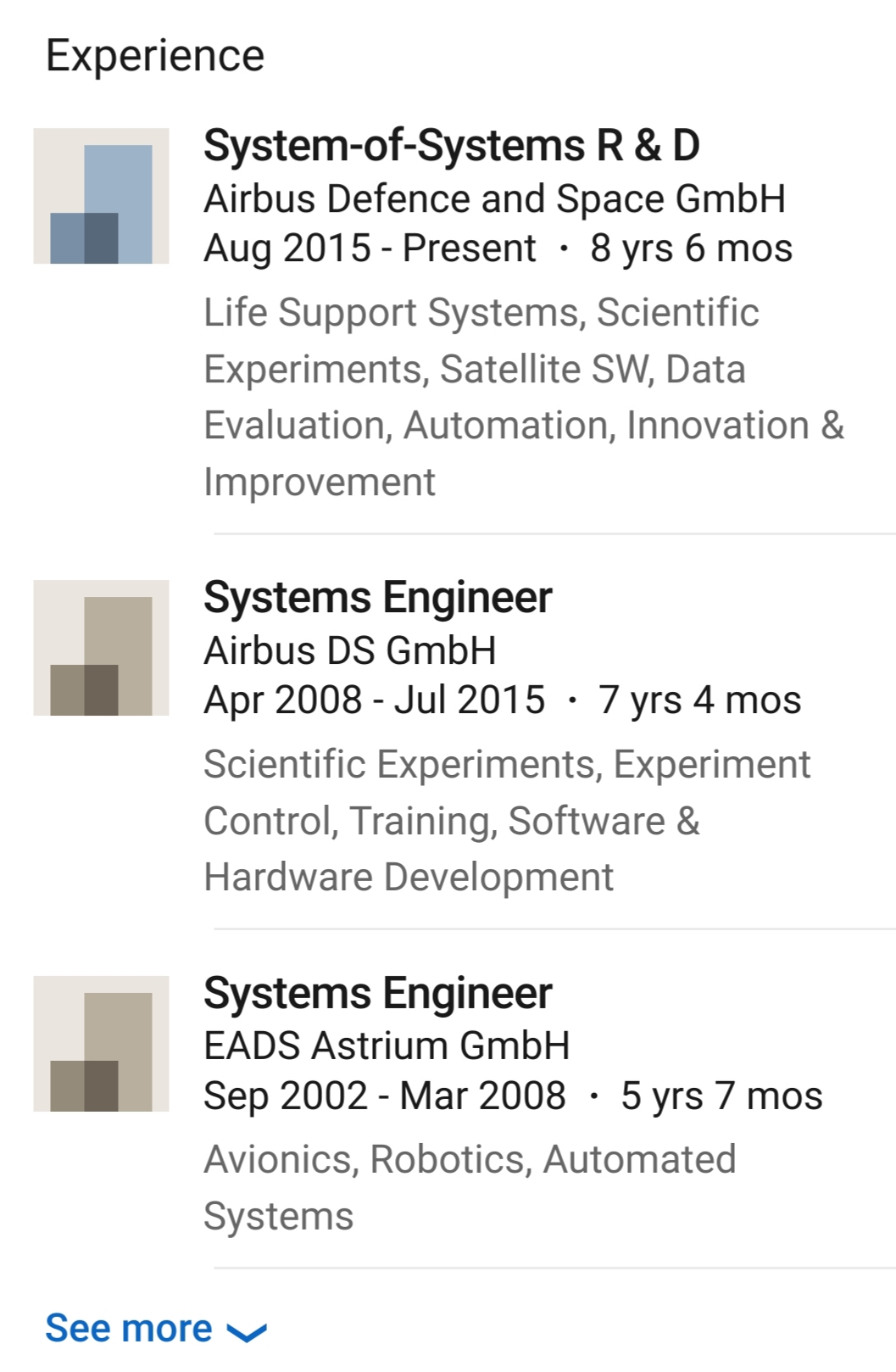The image size is (896, 1372).
Task: Tap the 8 yrs 6 mos duration
Action: pyautogui.click(x=691, y=248)
